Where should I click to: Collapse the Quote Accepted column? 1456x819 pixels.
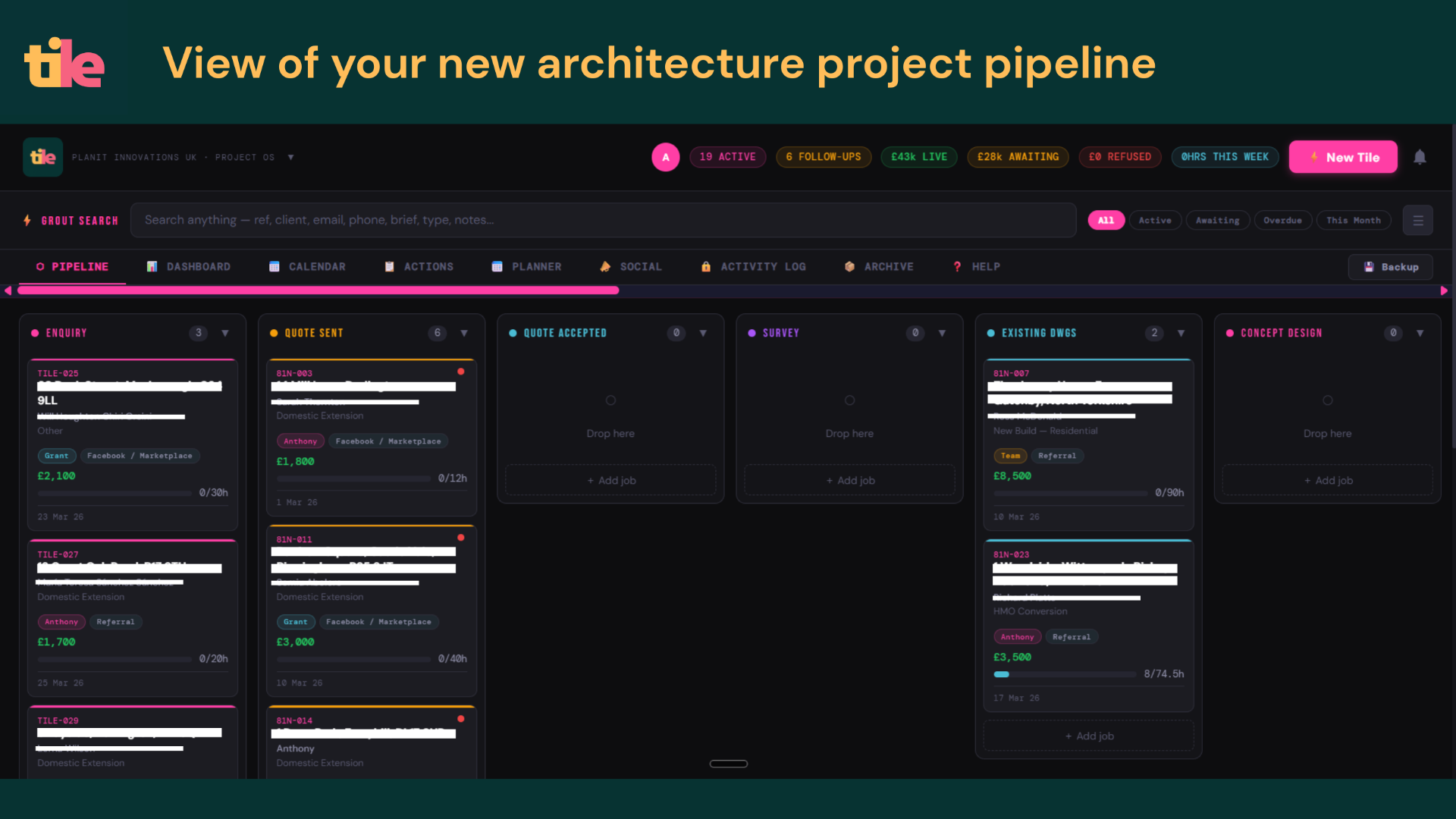point(703,333)
